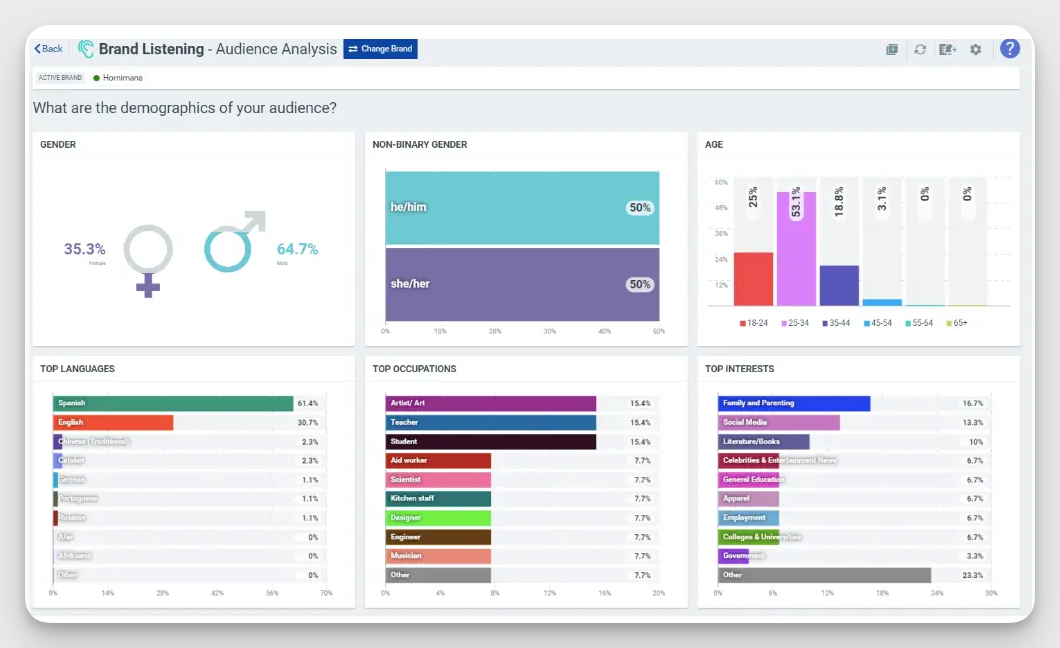The width and height of the screenshot is (1060, 648).
Task: Go Back using the back link
Action: click(48, 49)
